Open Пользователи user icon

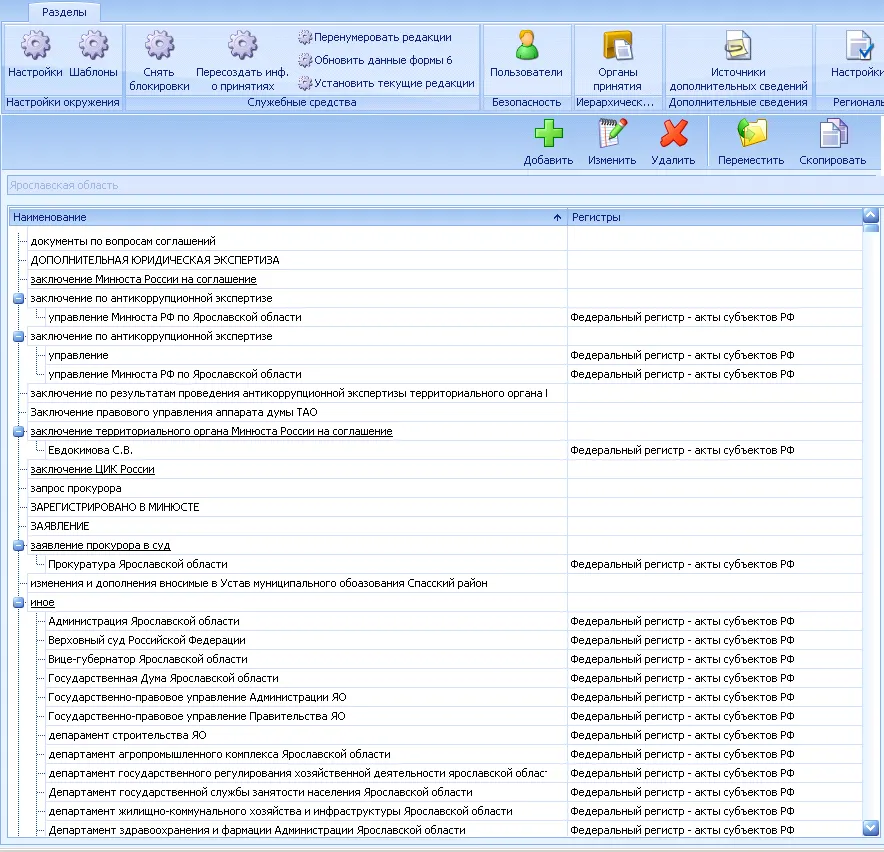[527, 45]
